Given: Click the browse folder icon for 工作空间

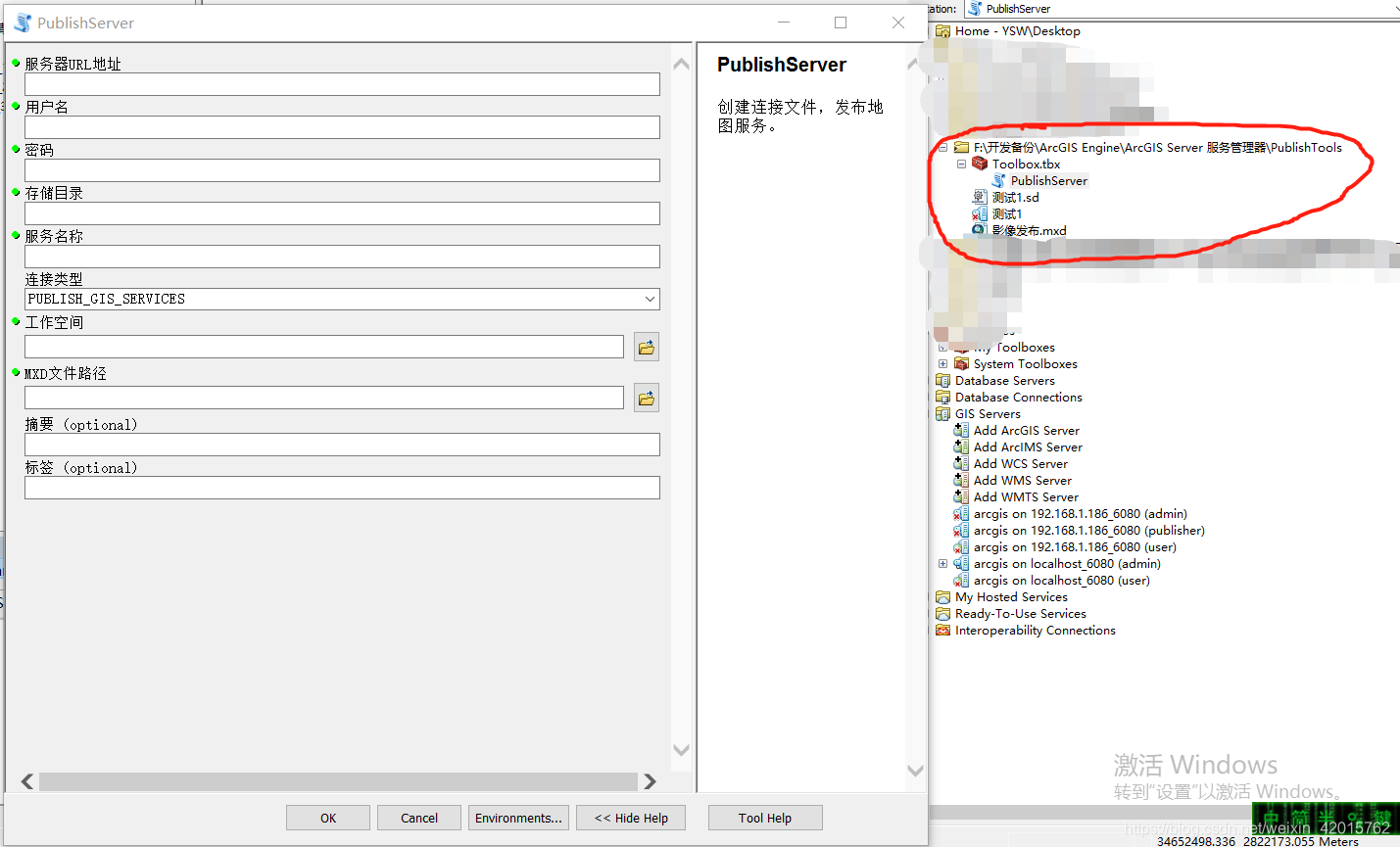Looking at the screenshot, I should tap(647, 347).
